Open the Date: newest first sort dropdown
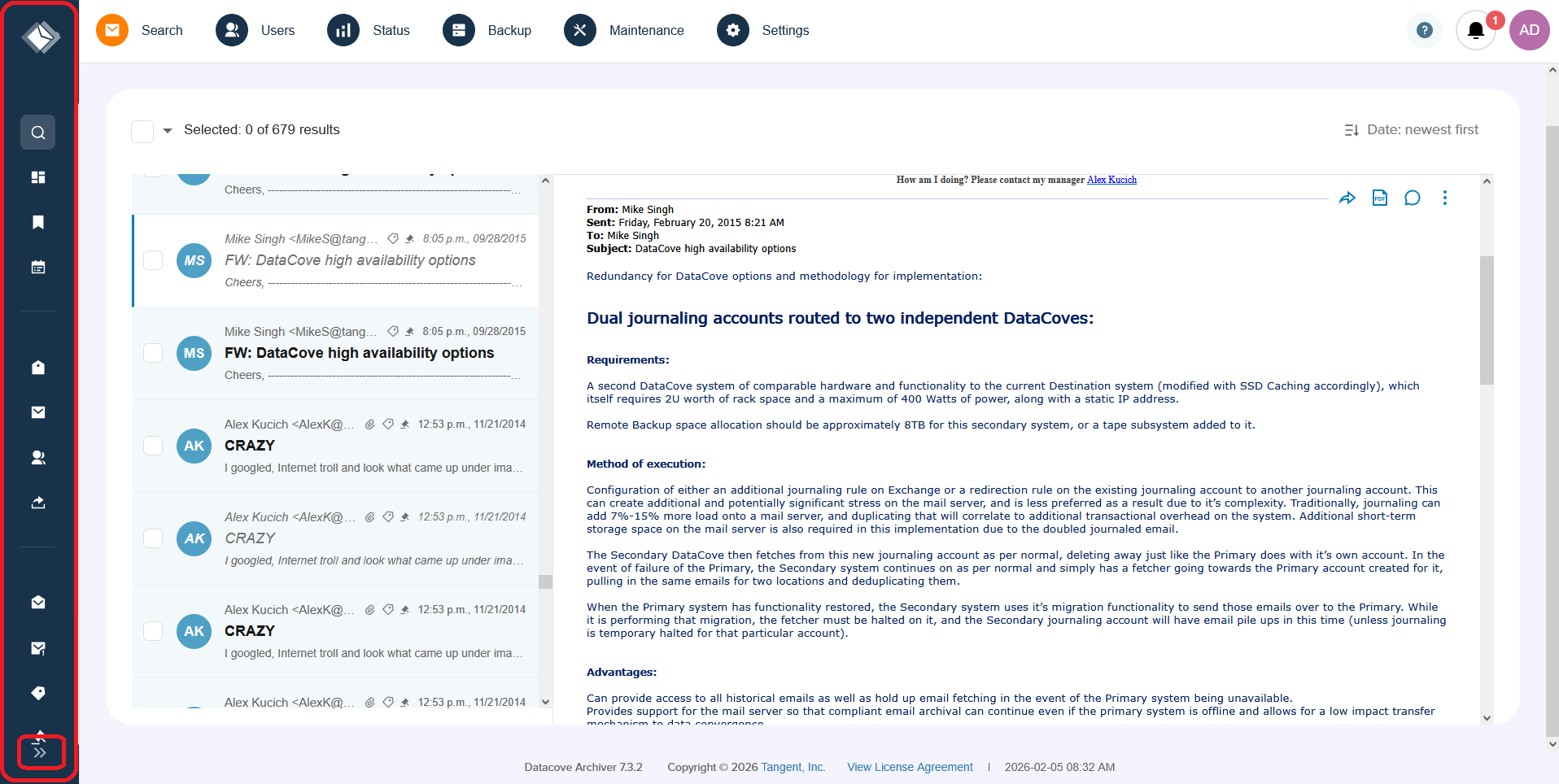Screen dimensions: 1559x784 click(x=1412, y=130)
